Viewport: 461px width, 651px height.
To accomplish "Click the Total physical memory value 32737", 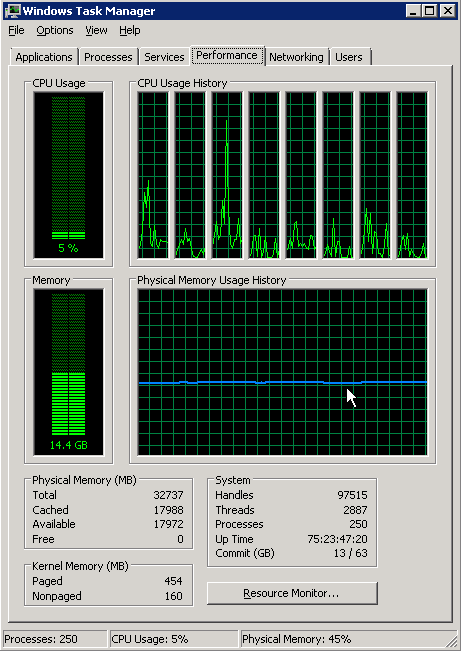I will [168, 495].
